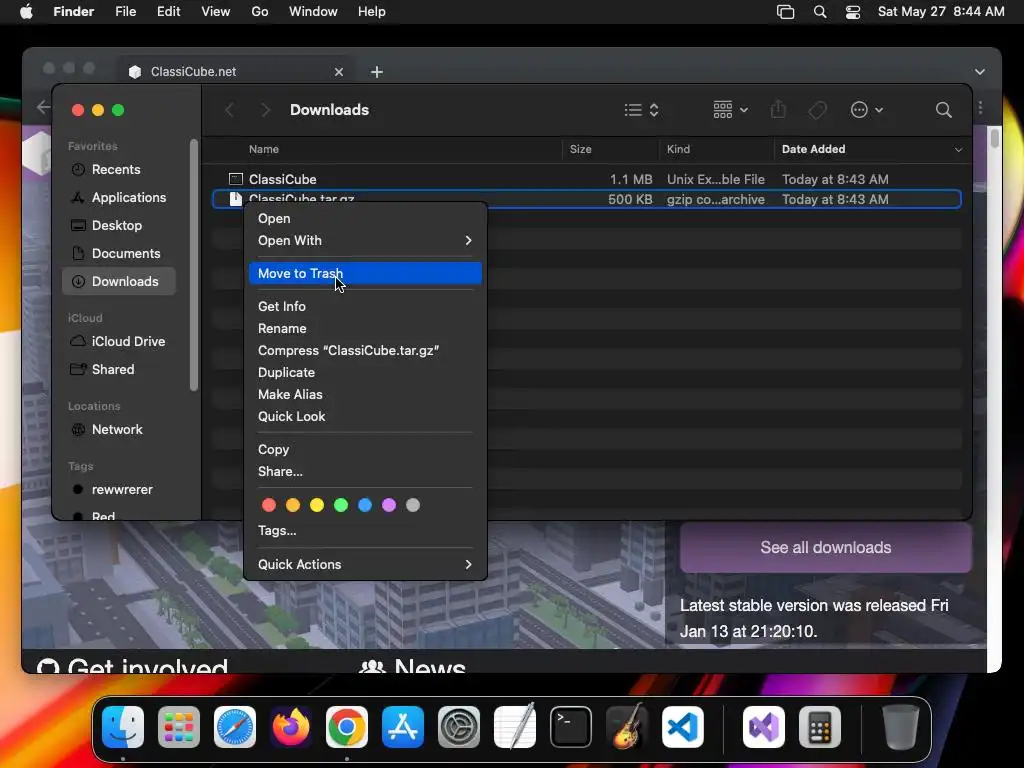1024x768 pixels.
Task: Open the Group By dropdown
Action: coord(730,110)
